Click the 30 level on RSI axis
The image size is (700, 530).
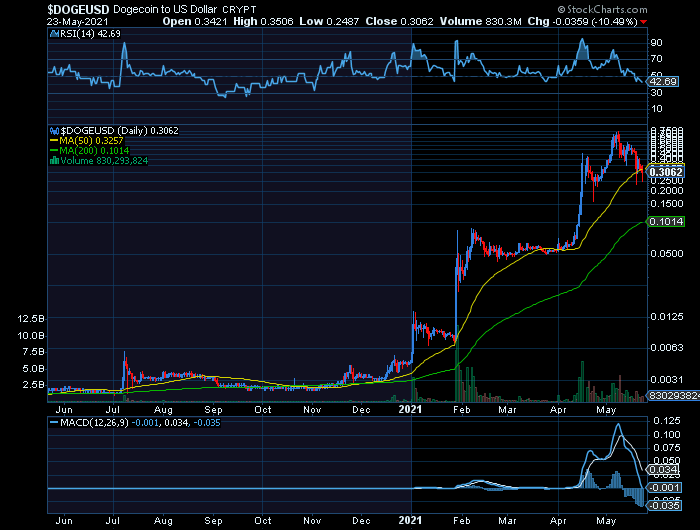click(x=657, y=92)
